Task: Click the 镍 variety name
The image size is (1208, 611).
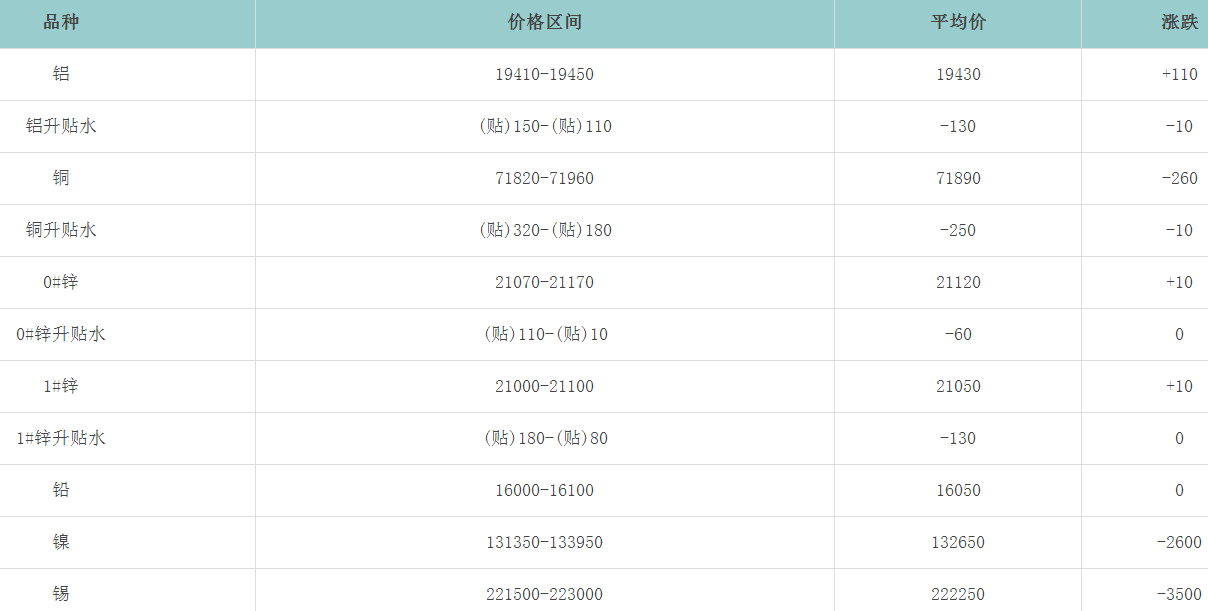Action: point(61,542)
